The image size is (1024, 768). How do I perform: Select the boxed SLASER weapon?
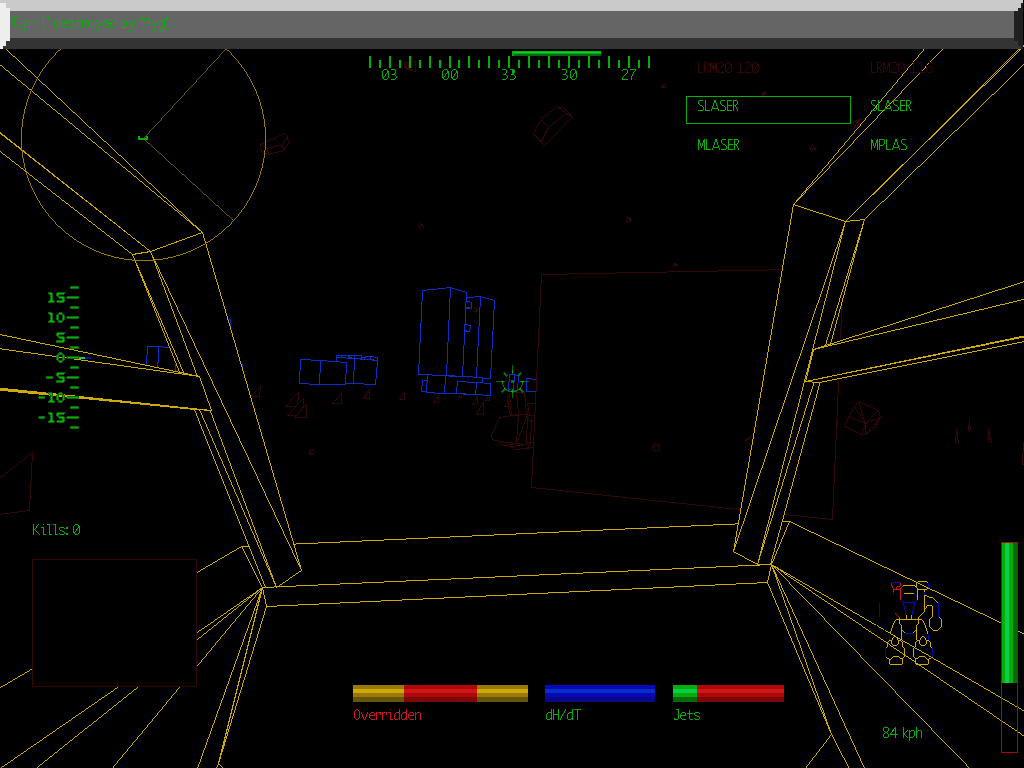coord(767,109)
